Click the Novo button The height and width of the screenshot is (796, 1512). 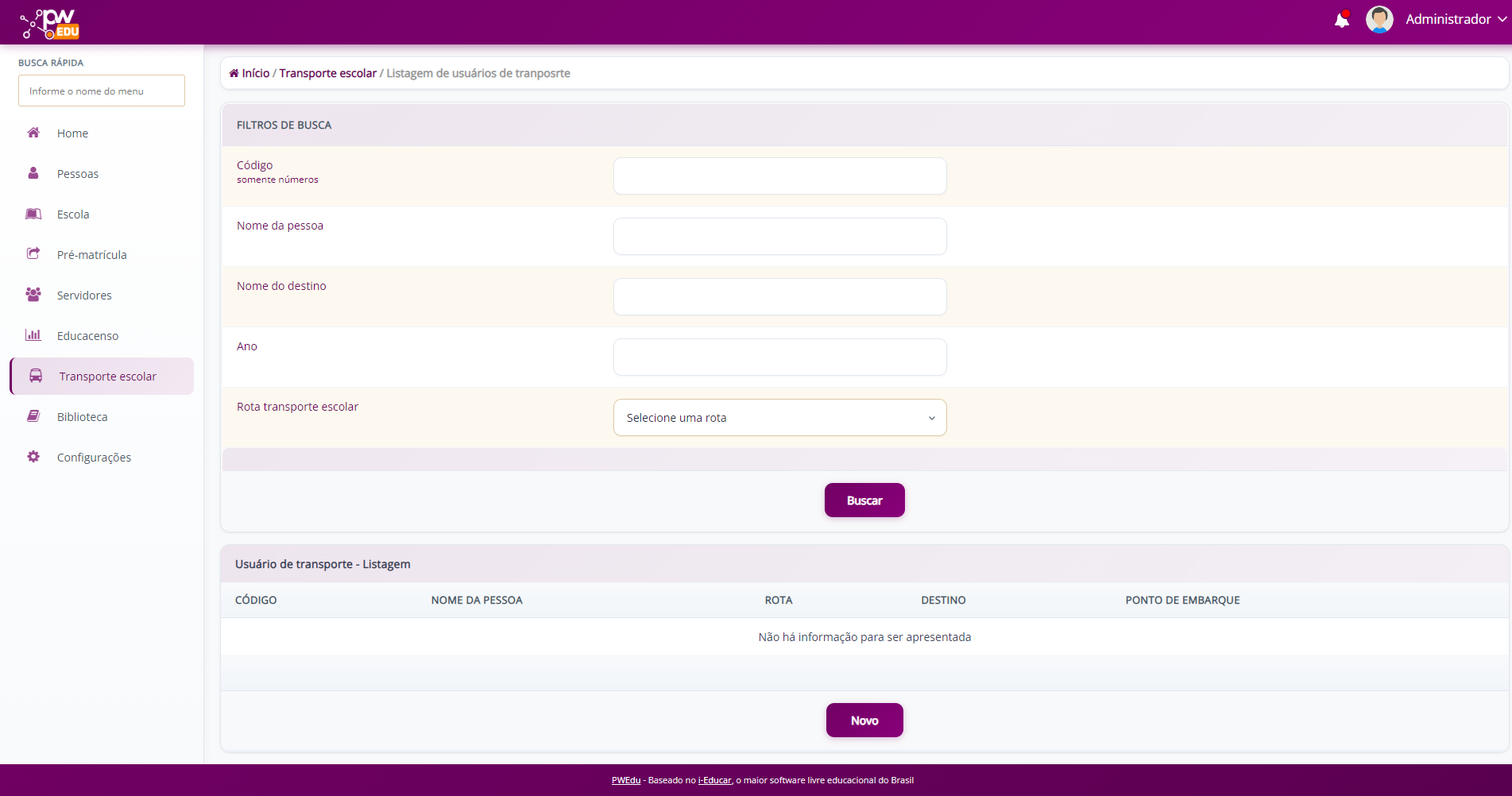(864, 721)
